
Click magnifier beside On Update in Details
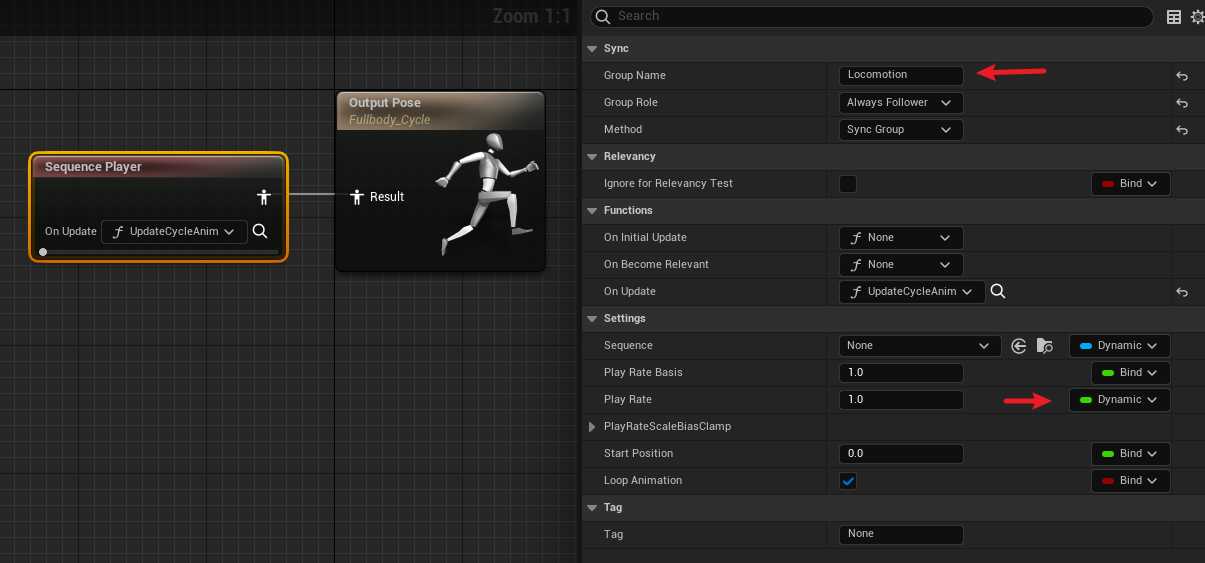[x=997, y=292]
